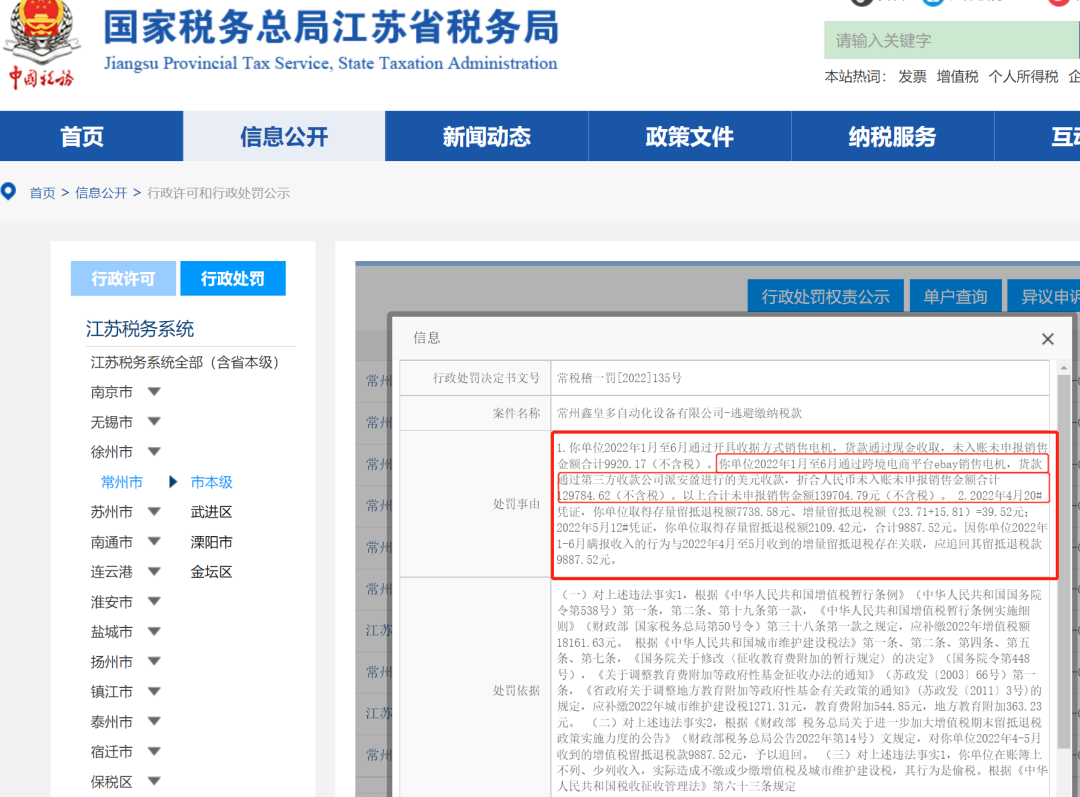
Task: Expand the 泰州市 arrow
Action: tap(154, 721)
